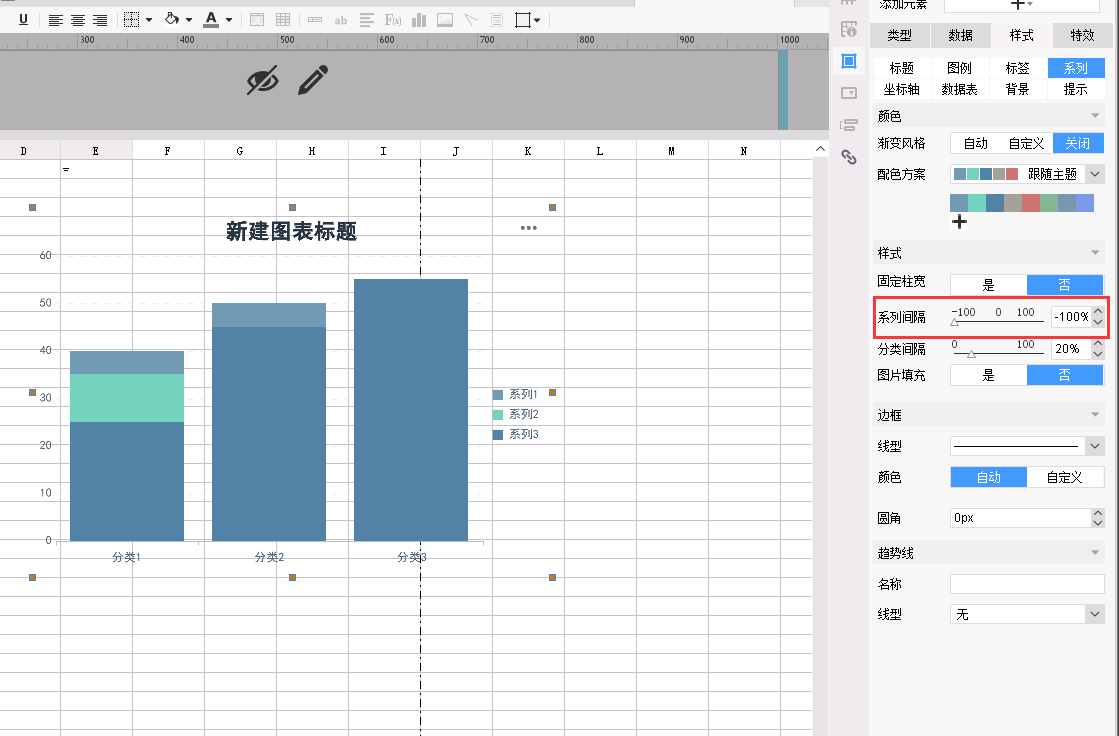
Task: Click the 系列间隔 slider handle
Action: tap(954, 322)
